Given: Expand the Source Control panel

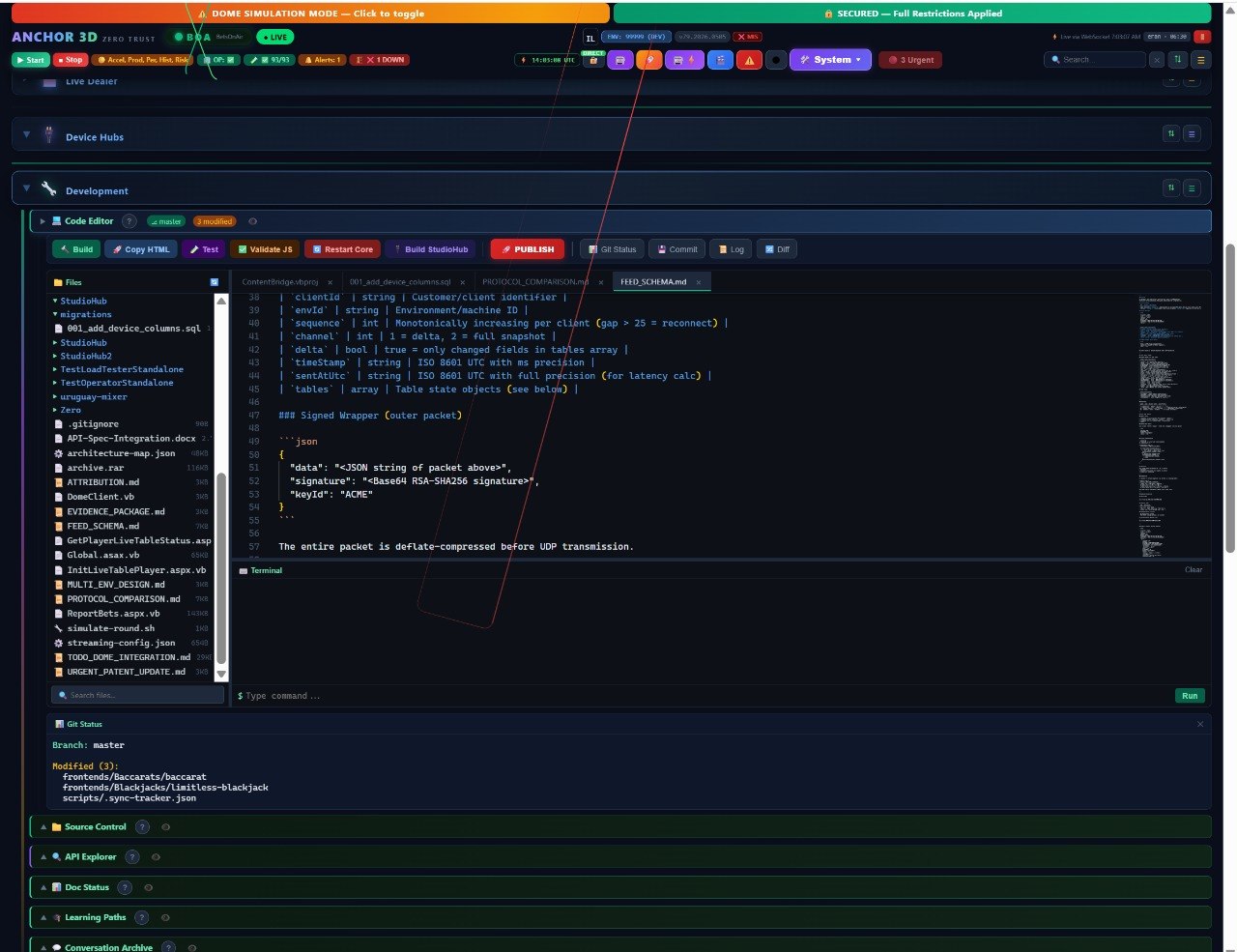Looking at the screenshot, I should pyautogui.click(x=43, y=827).
